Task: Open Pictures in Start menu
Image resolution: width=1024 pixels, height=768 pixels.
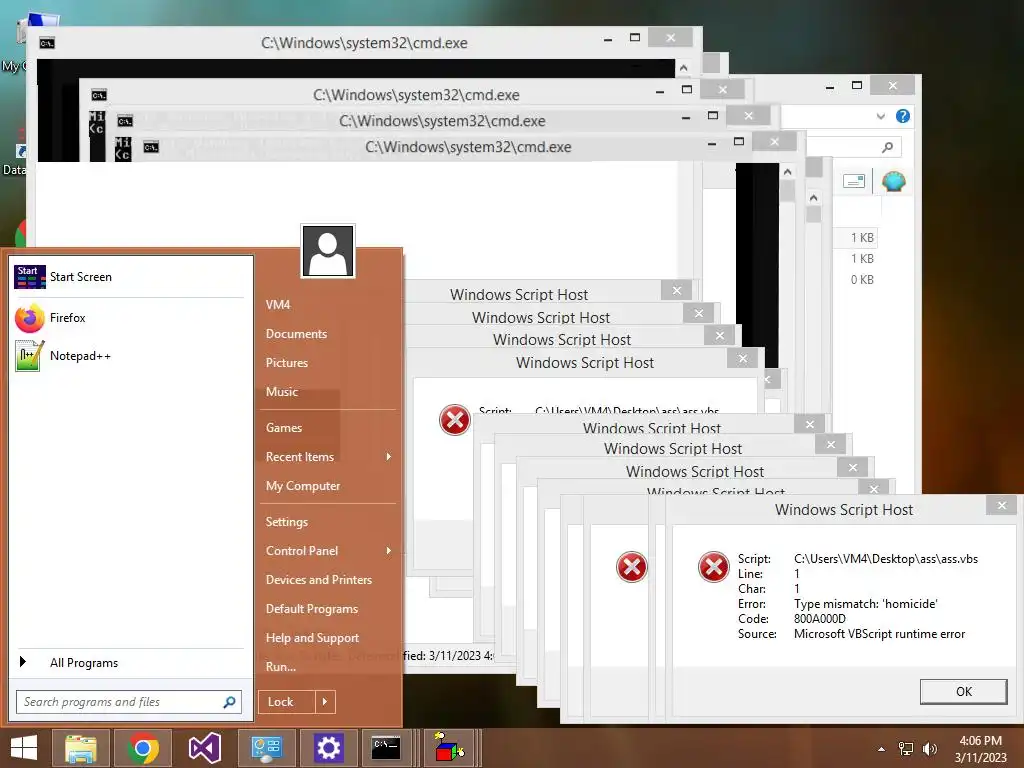Action: click(x=287, y=362)
